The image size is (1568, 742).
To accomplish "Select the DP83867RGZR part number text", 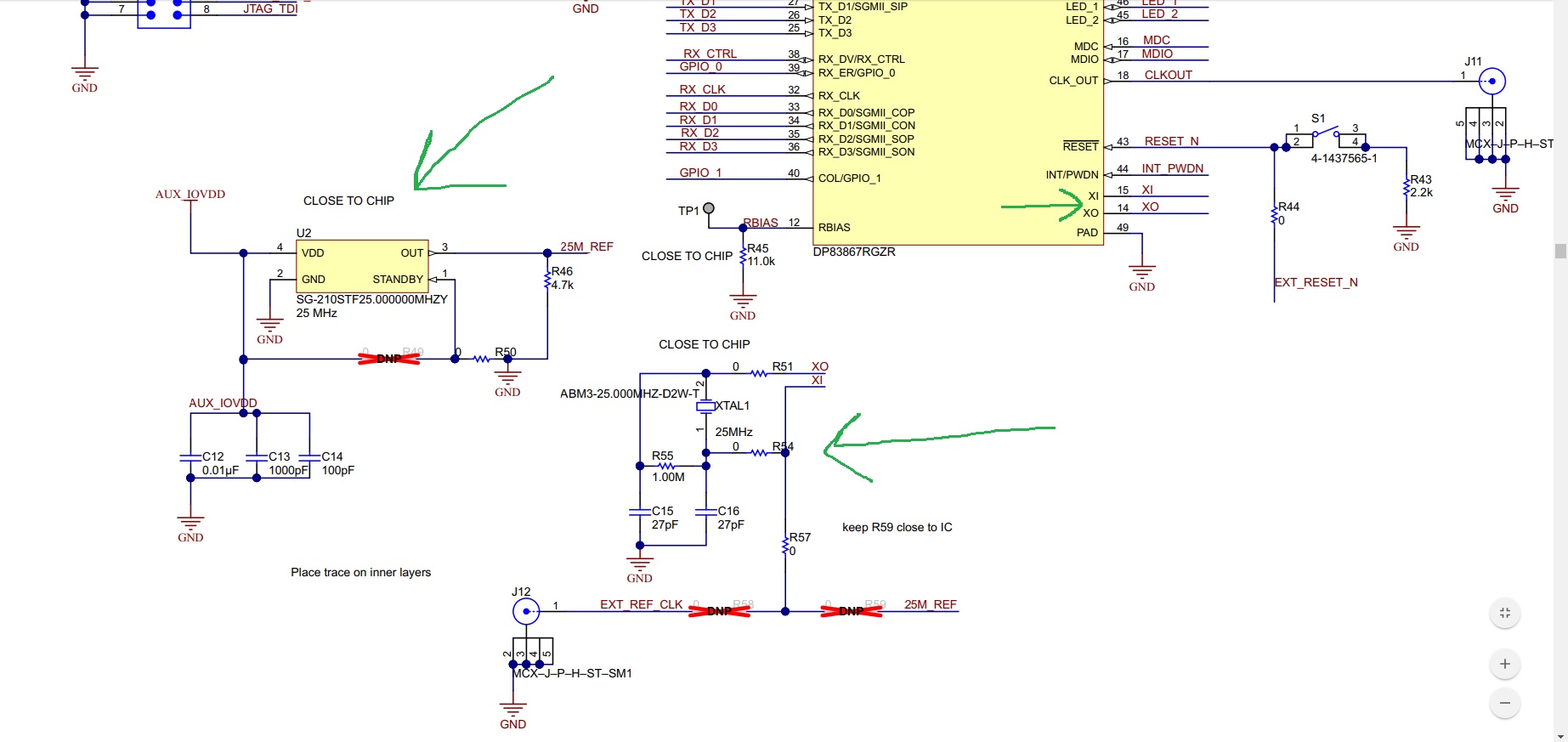I will 854,252.
